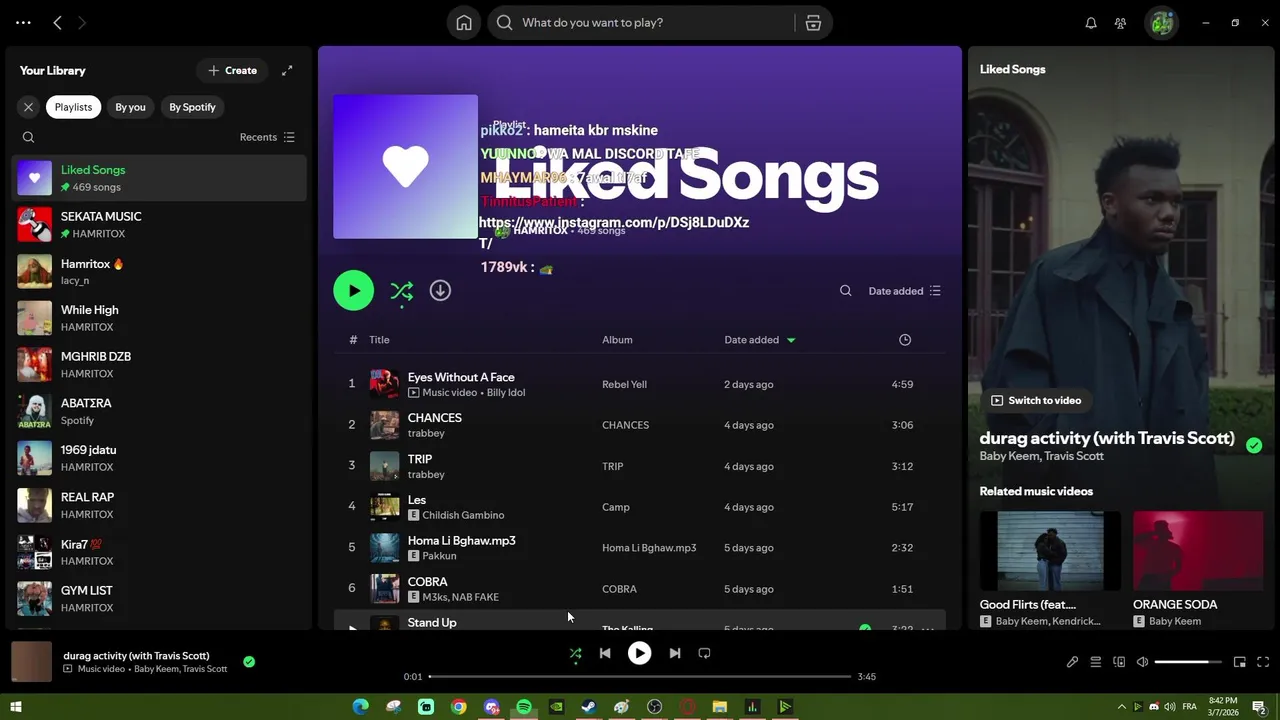Show hidden system tray icons chevron
Screen dimensions: 1280x720
point(1121,707)
